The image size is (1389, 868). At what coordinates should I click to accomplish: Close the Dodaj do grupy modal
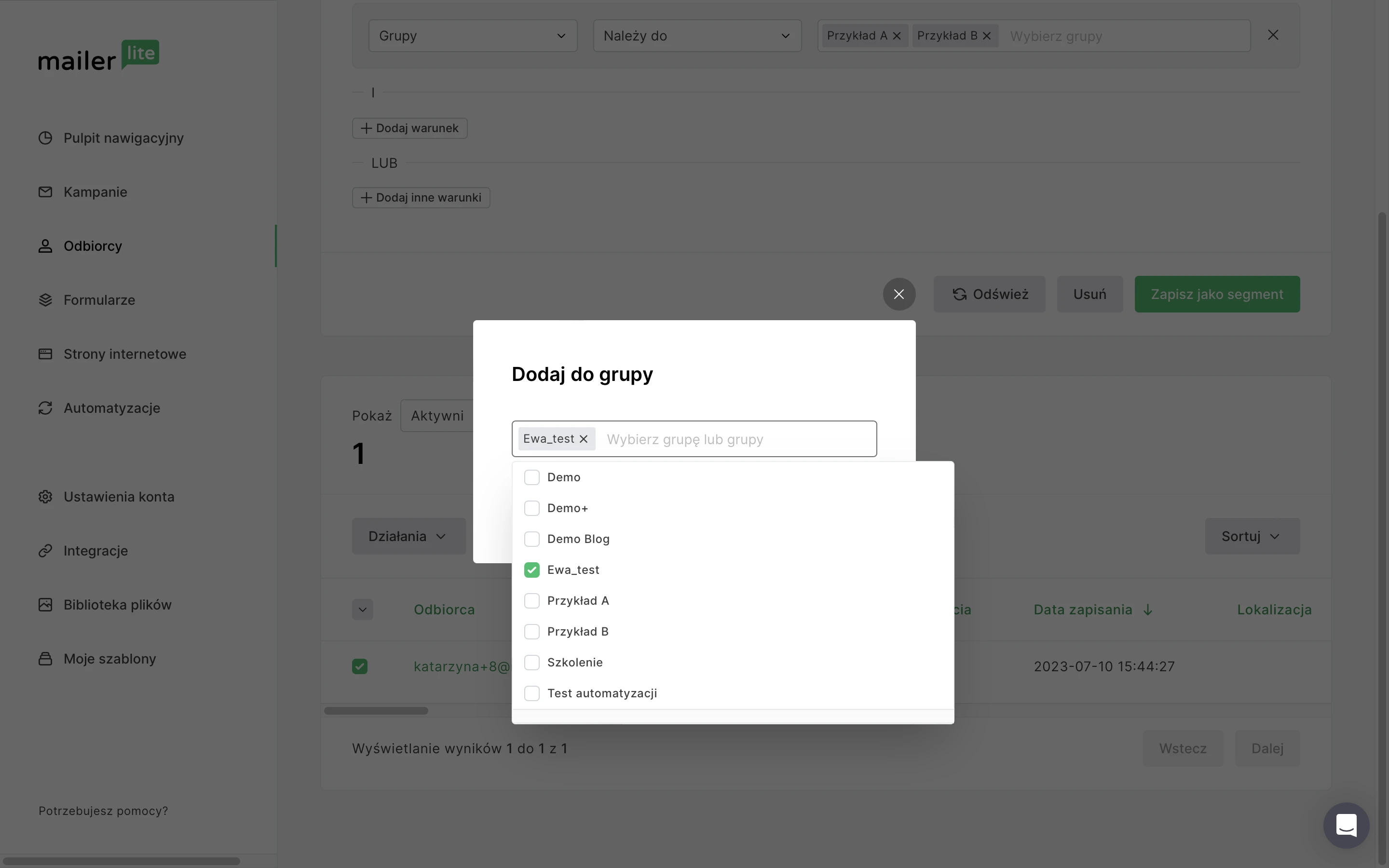pos(899,294)
